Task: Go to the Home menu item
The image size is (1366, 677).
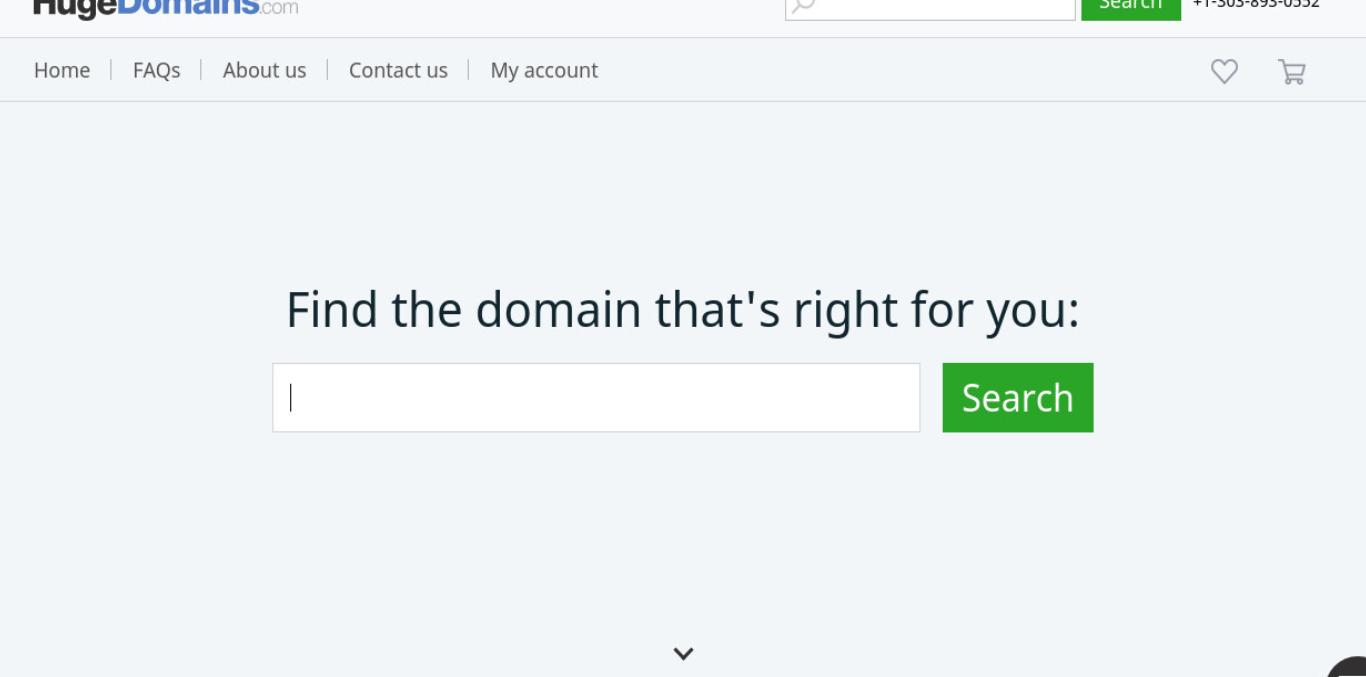Action: [x=62, y=70]
